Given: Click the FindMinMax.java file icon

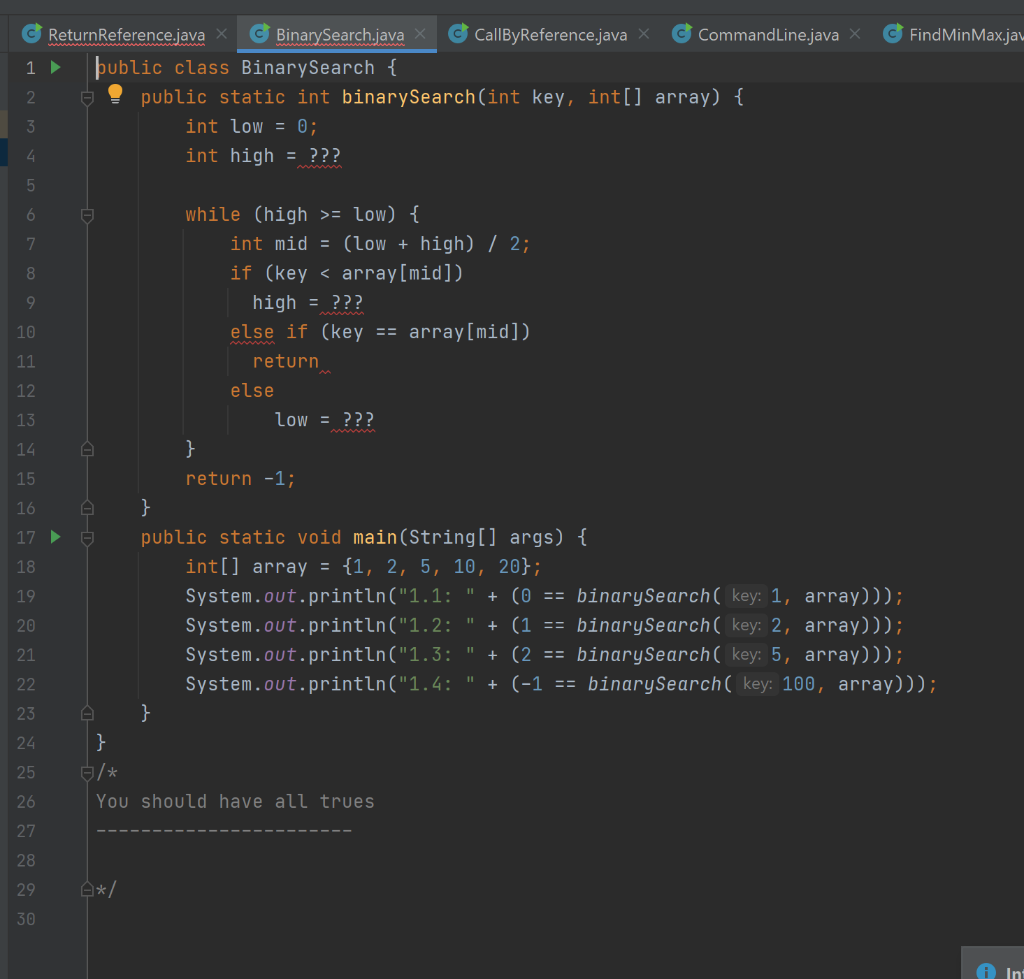Looking at the screenshot, I should (x=893, y=33).
